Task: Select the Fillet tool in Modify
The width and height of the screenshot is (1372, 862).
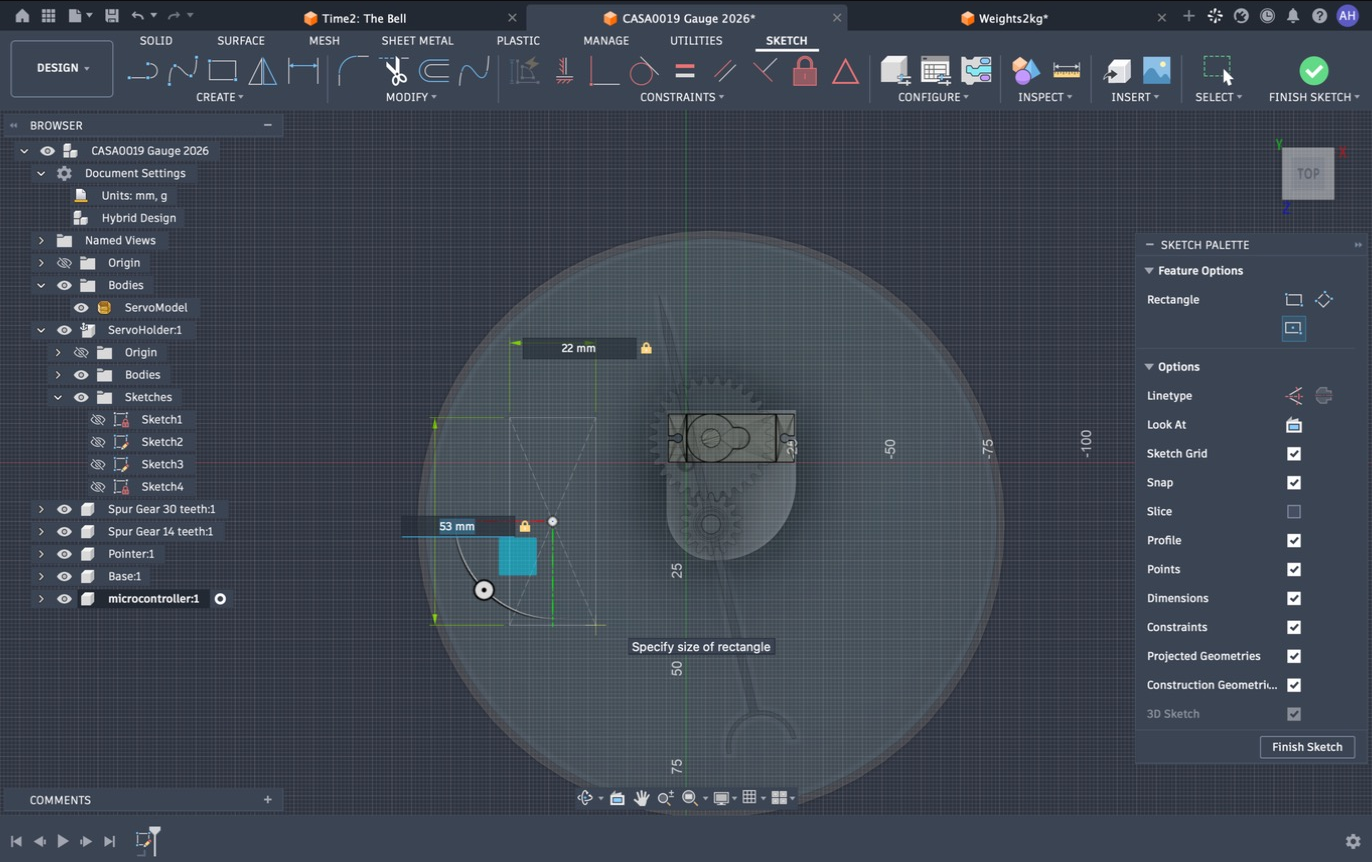Action: click(x=352, y=71)
